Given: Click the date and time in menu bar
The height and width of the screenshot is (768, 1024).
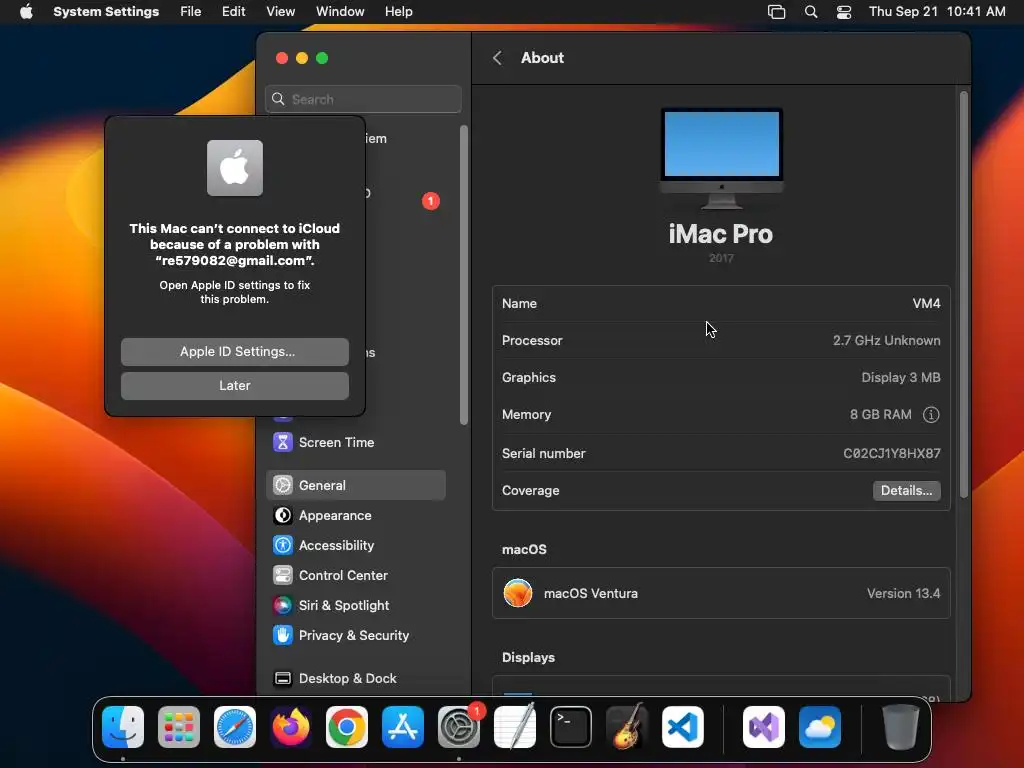Looking at the screenshot, I should click(x=937, y=12).
